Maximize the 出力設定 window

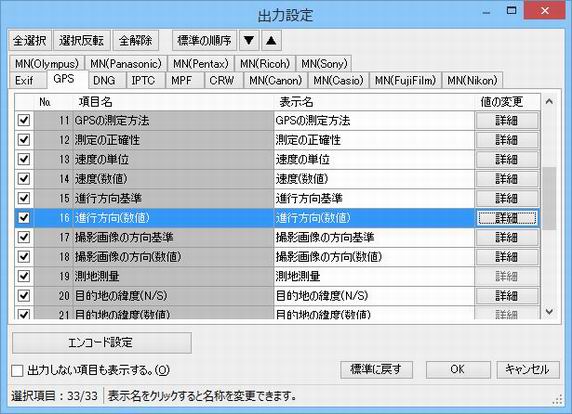[511, 11]
